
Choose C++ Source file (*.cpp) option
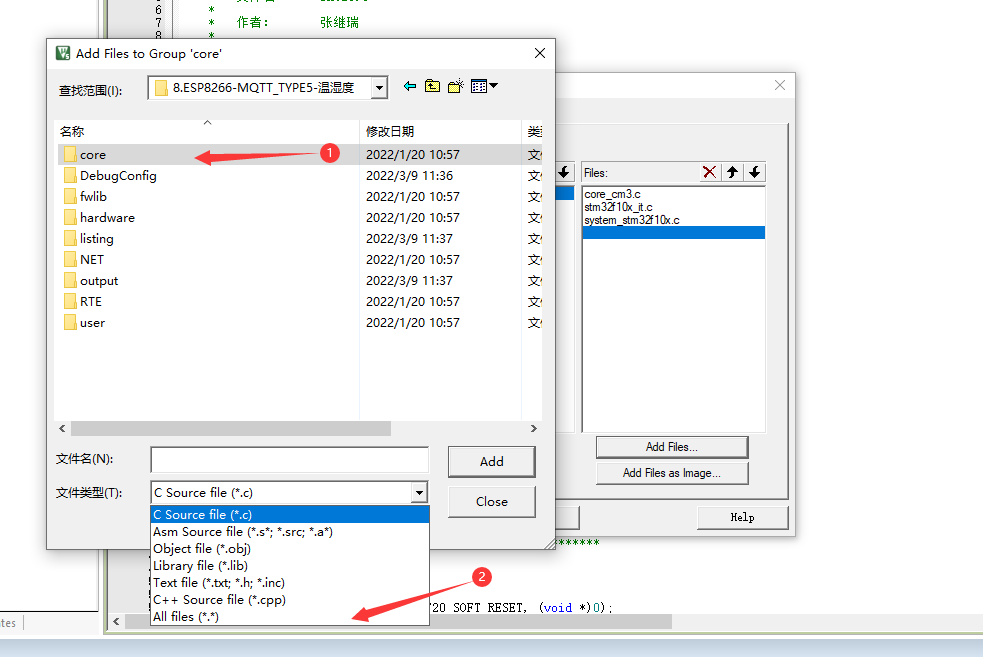click(290, 599)
